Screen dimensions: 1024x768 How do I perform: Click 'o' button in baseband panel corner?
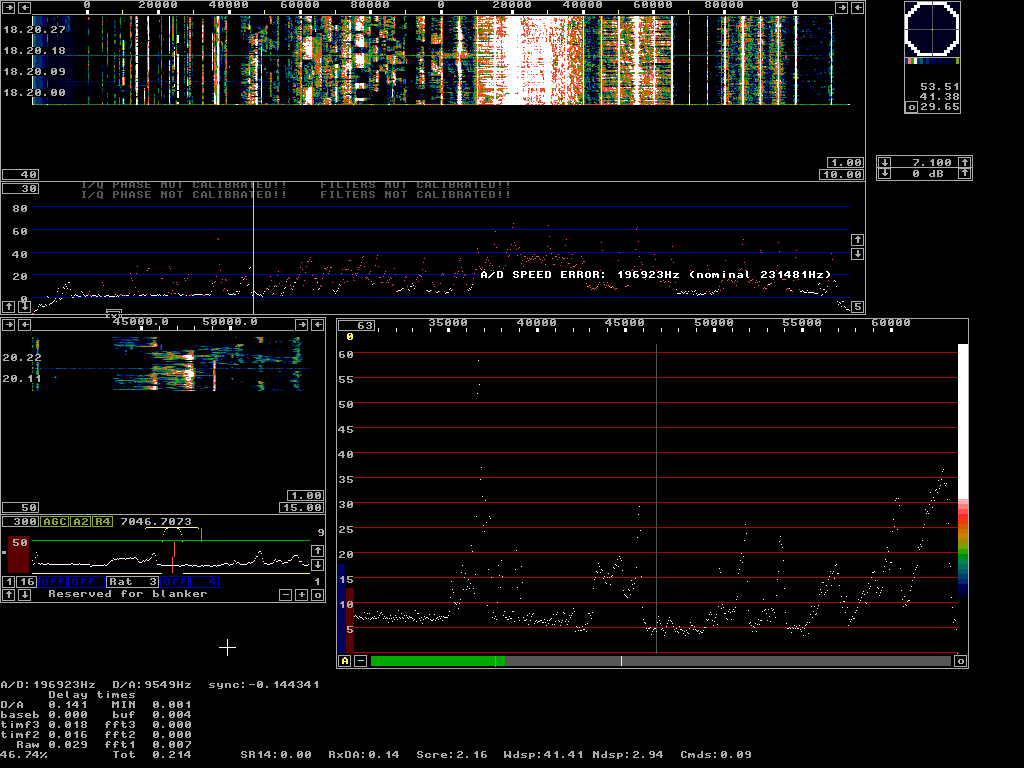(x=317, y=595)
